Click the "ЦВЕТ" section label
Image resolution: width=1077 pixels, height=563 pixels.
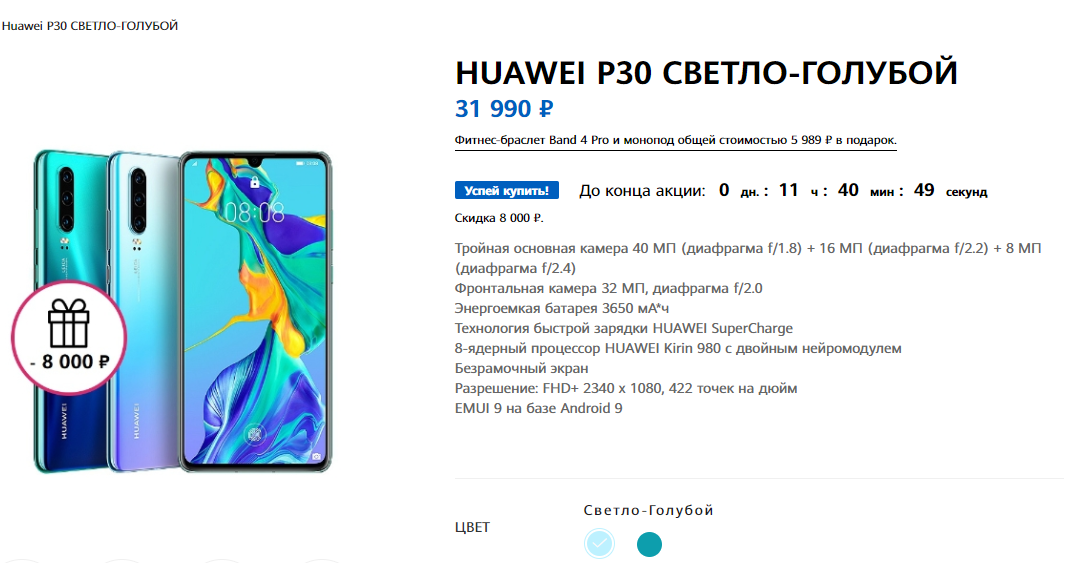click(473, 527)
